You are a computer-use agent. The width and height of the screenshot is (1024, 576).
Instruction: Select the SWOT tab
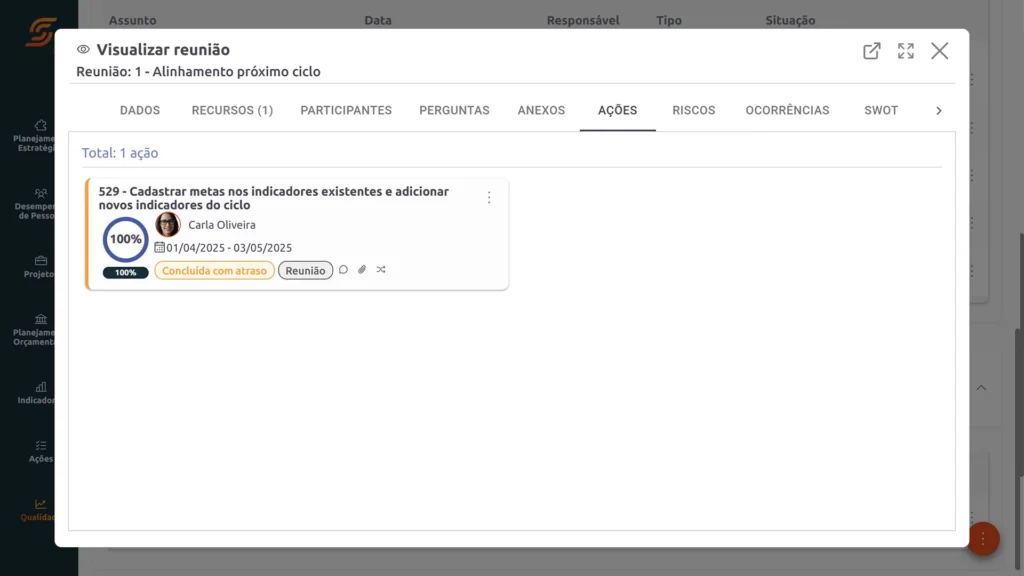click(880, 110)
